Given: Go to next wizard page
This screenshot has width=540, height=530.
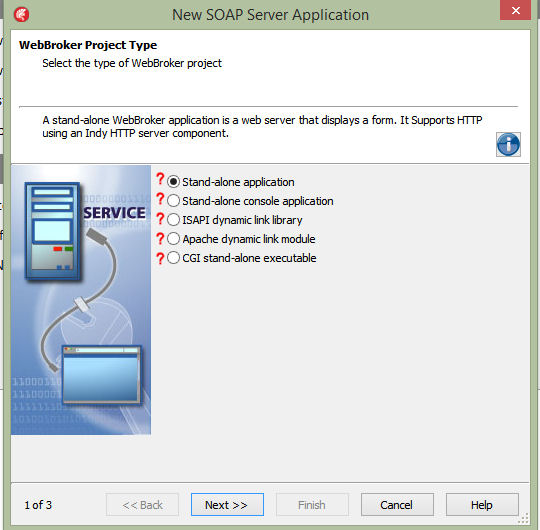Looking at the screenshot, I should pos(227,505).
